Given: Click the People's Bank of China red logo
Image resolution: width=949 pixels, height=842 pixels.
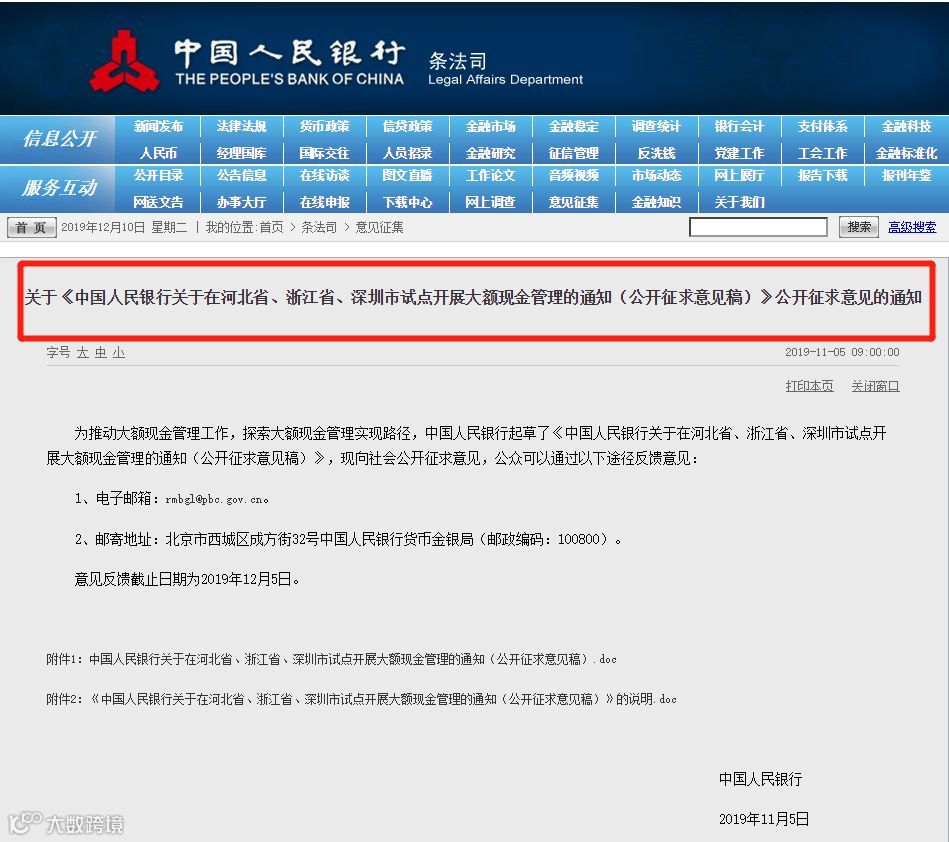Looking at the screenshot, I should point(125,62).
